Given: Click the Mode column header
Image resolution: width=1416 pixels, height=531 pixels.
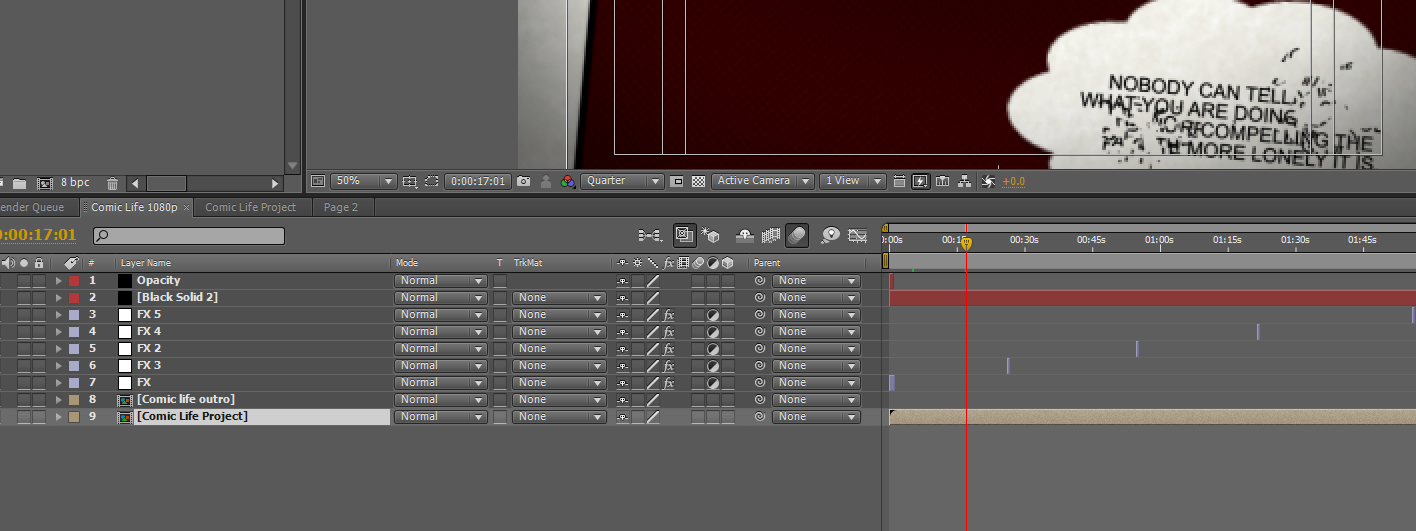Looking at the screenshot, I should click(407, 263).
